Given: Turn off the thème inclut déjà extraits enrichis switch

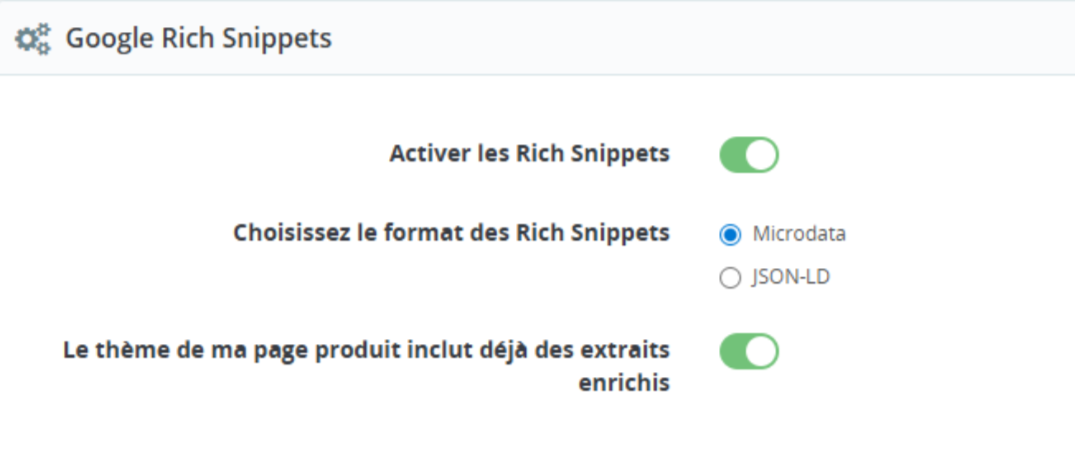Looking at the screenshot, I should (x=748, y=351).
